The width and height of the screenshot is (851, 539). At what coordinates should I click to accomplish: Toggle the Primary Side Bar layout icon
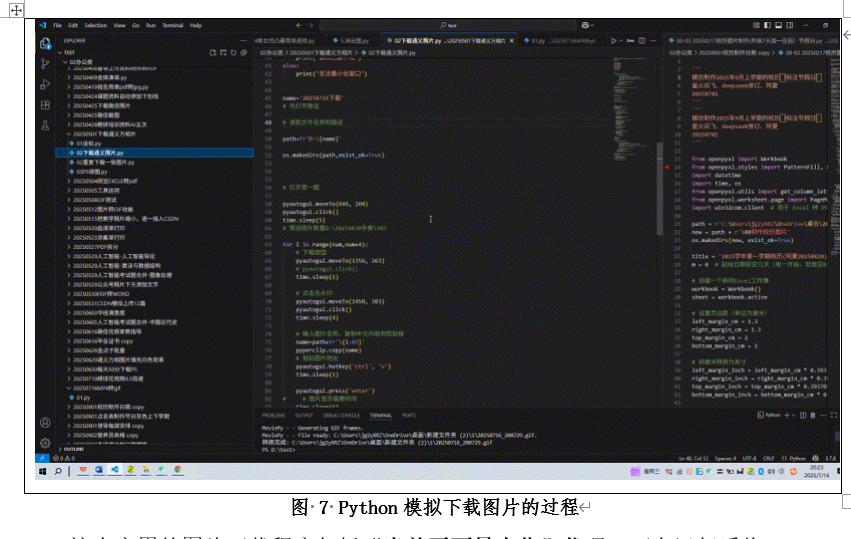pos(767,25)
